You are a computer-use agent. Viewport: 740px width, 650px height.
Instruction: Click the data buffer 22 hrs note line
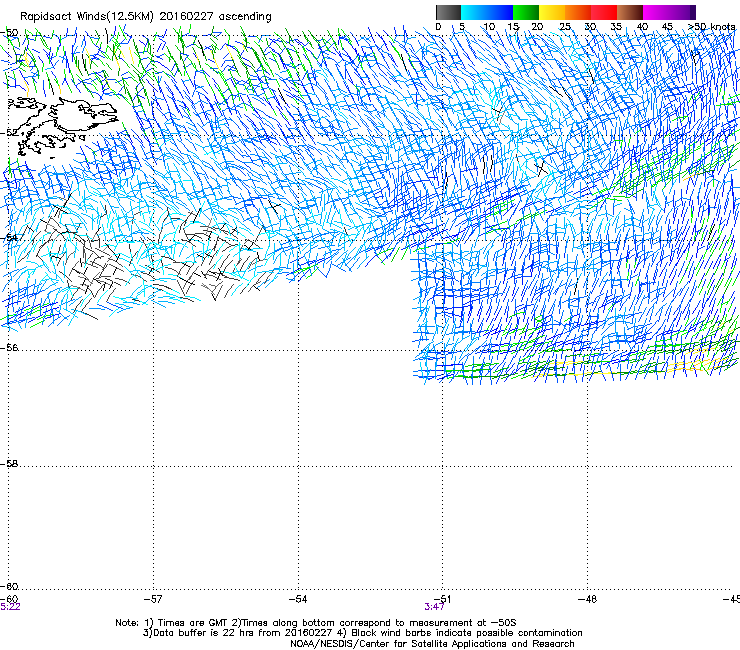(362, 633)
